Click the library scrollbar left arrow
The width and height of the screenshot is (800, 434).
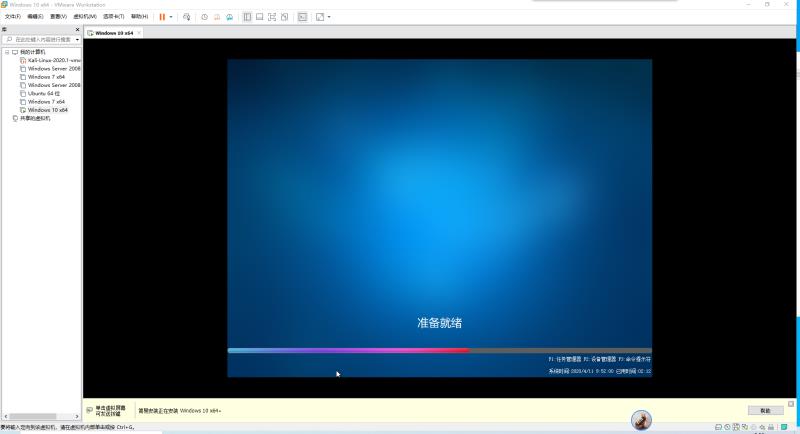point(6,416)
